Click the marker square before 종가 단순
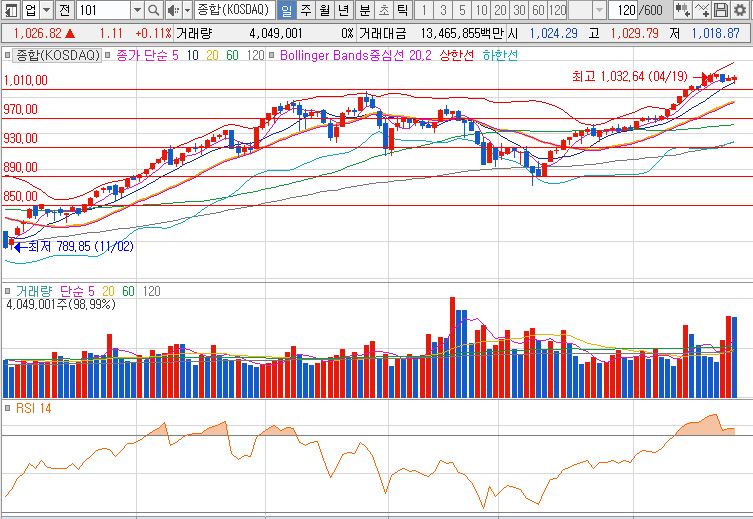 pos(108,55)
